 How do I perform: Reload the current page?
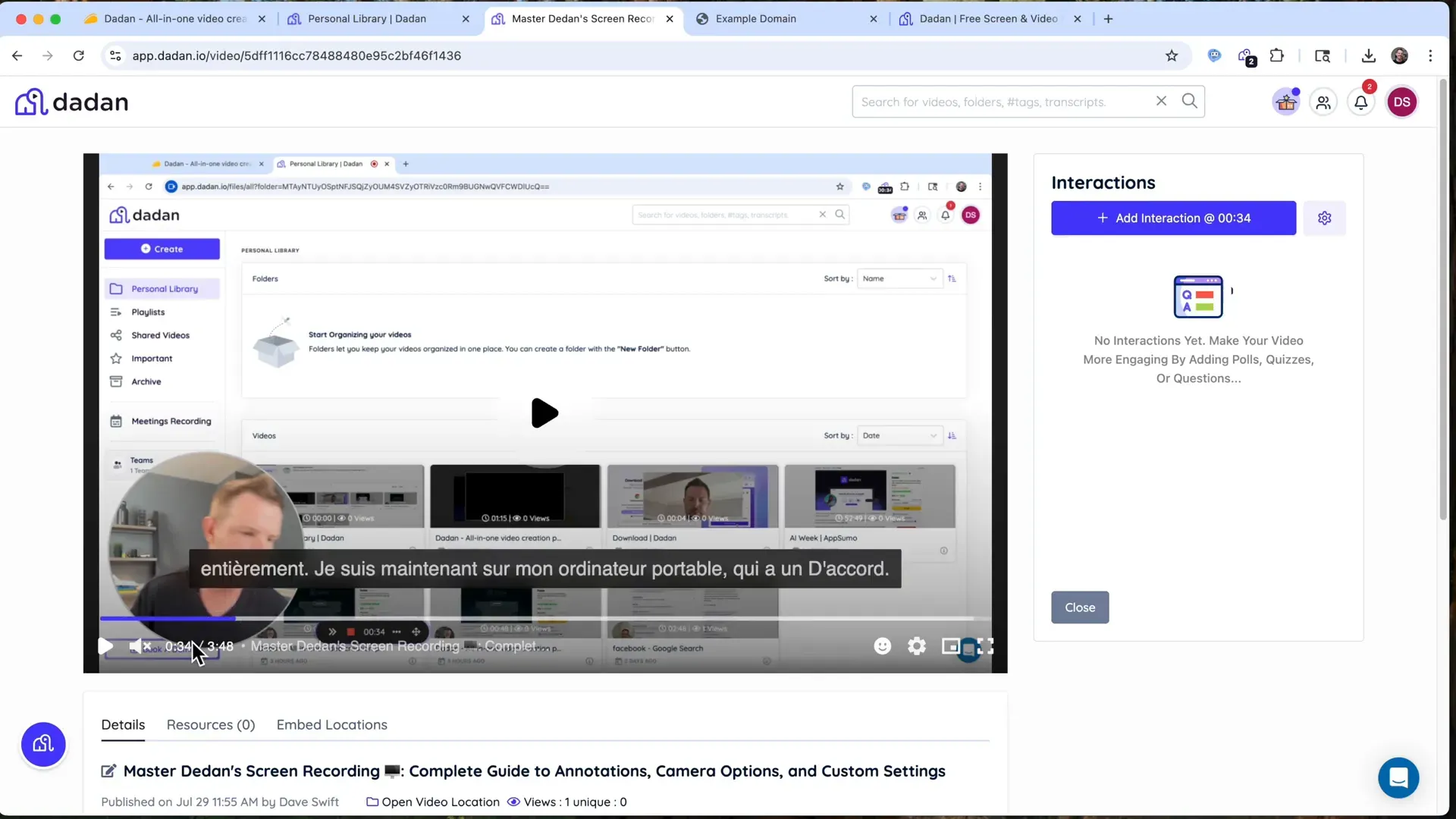click(x=78, y=55)
